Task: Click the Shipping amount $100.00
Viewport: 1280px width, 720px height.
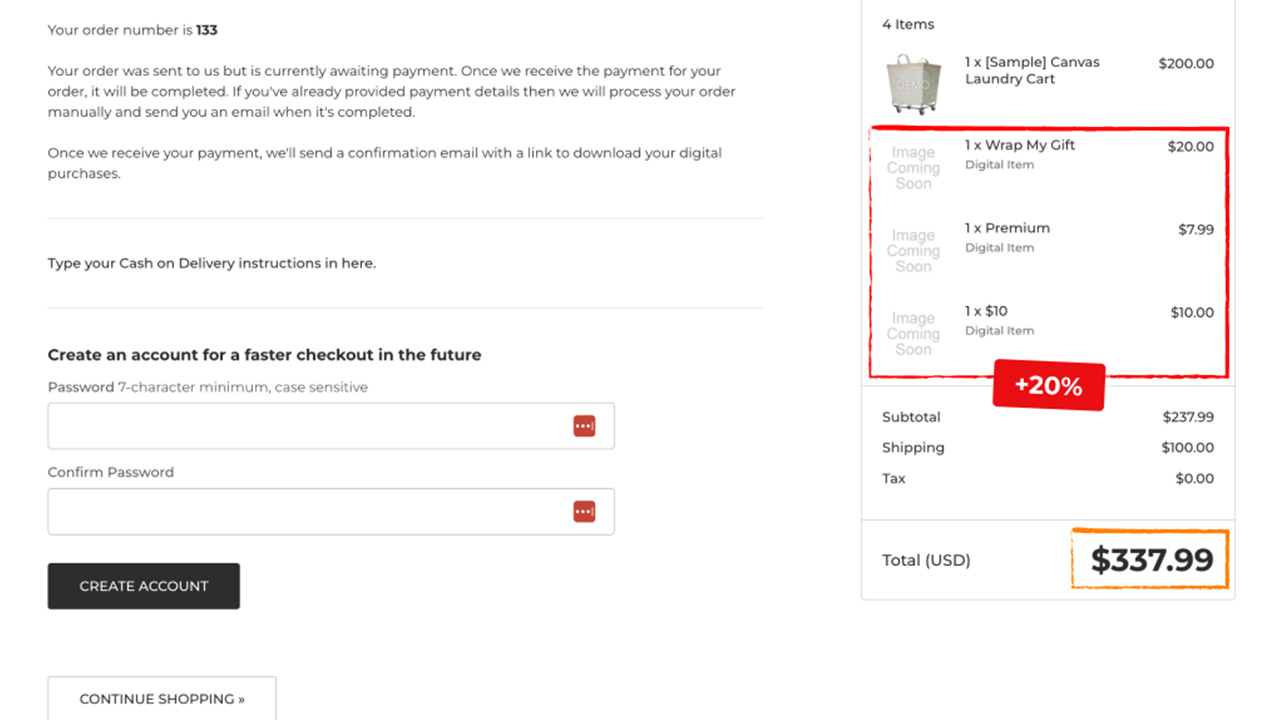Action: (x=1187, y=448)
